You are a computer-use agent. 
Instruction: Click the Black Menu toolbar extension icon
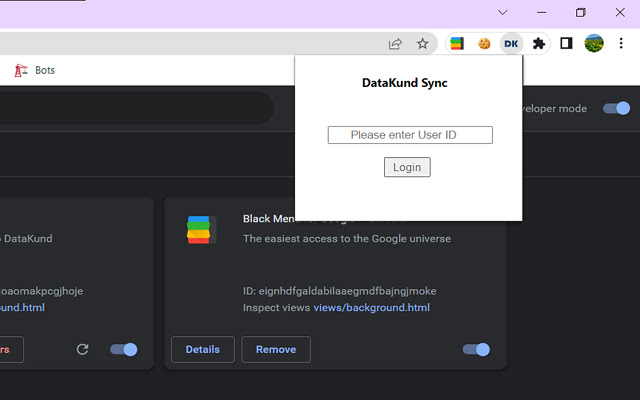click(x=456, y=44)
